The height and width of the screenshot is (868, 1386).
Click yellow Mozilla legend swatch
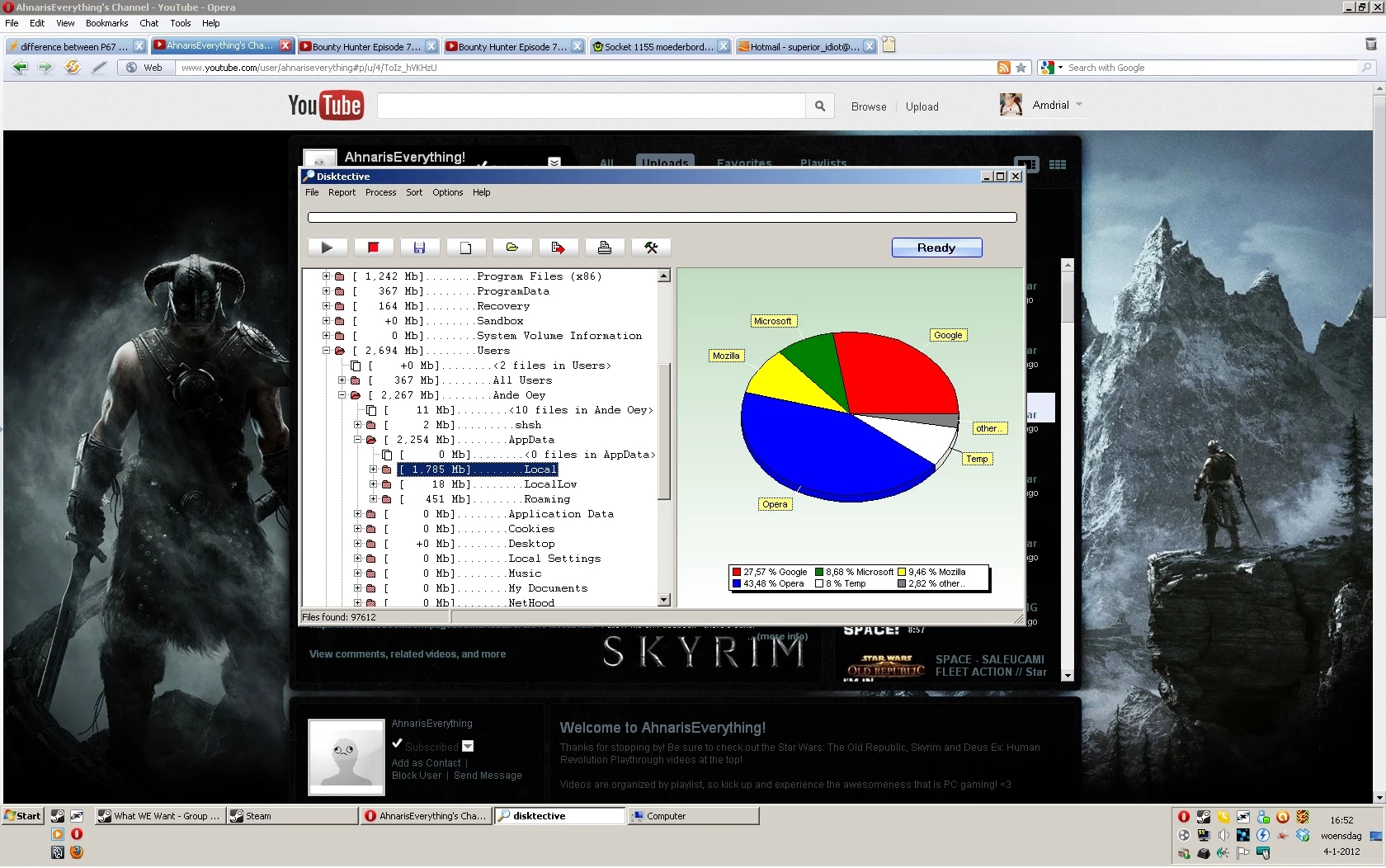(902, 572)
